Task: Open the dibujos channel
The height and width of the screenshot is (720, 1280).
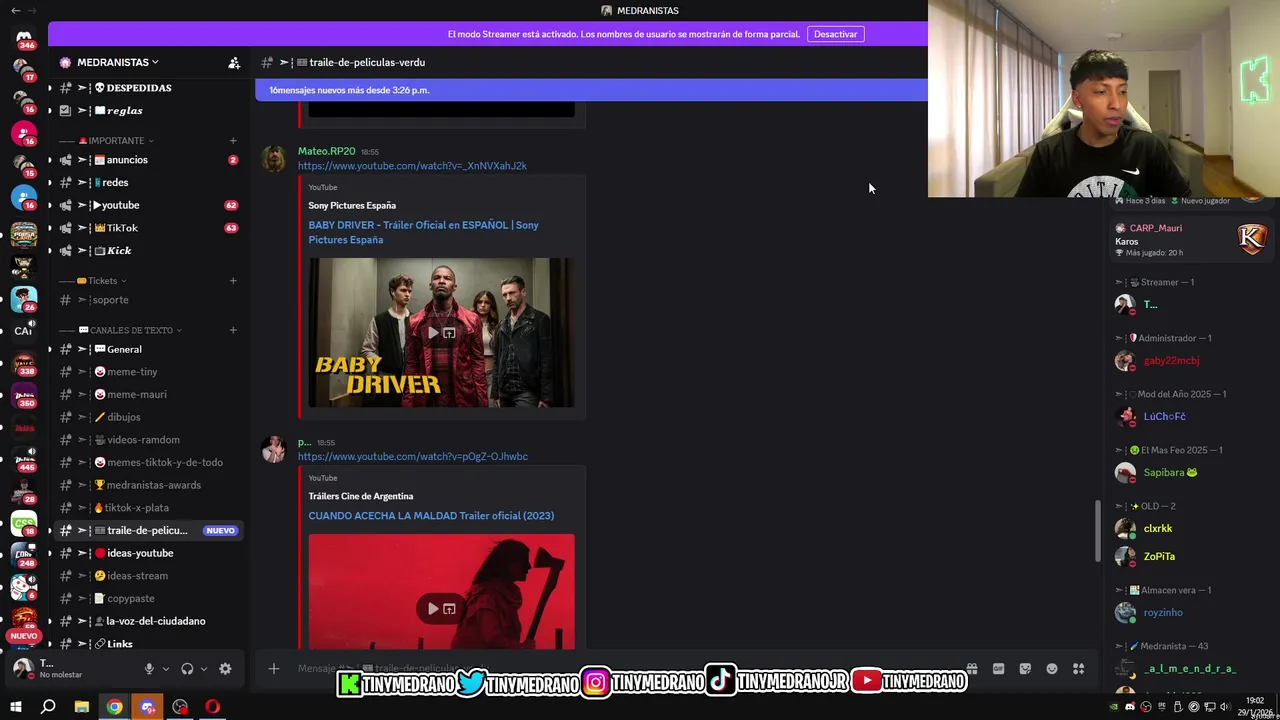Action: click(x=147, y=417)
